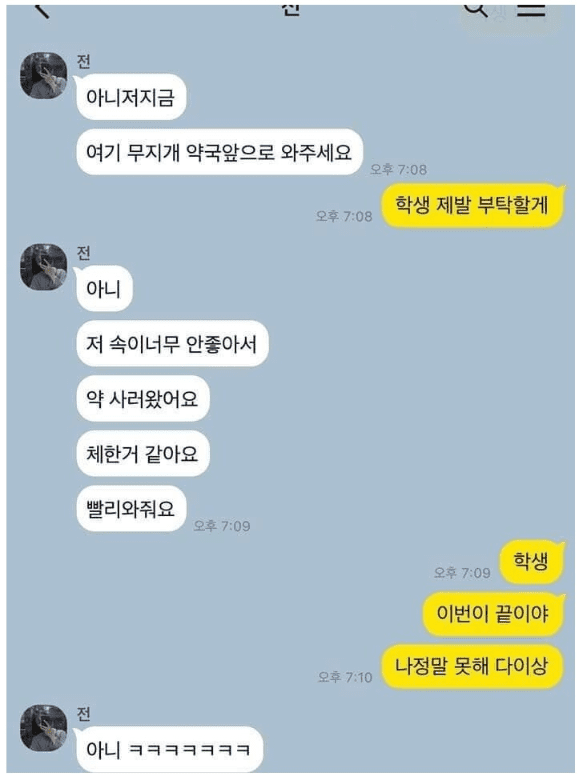Viewport: 580px width, 778px height.
Task: Open profile picture next to the short 아니 bubble
Action: pos(43,267)
